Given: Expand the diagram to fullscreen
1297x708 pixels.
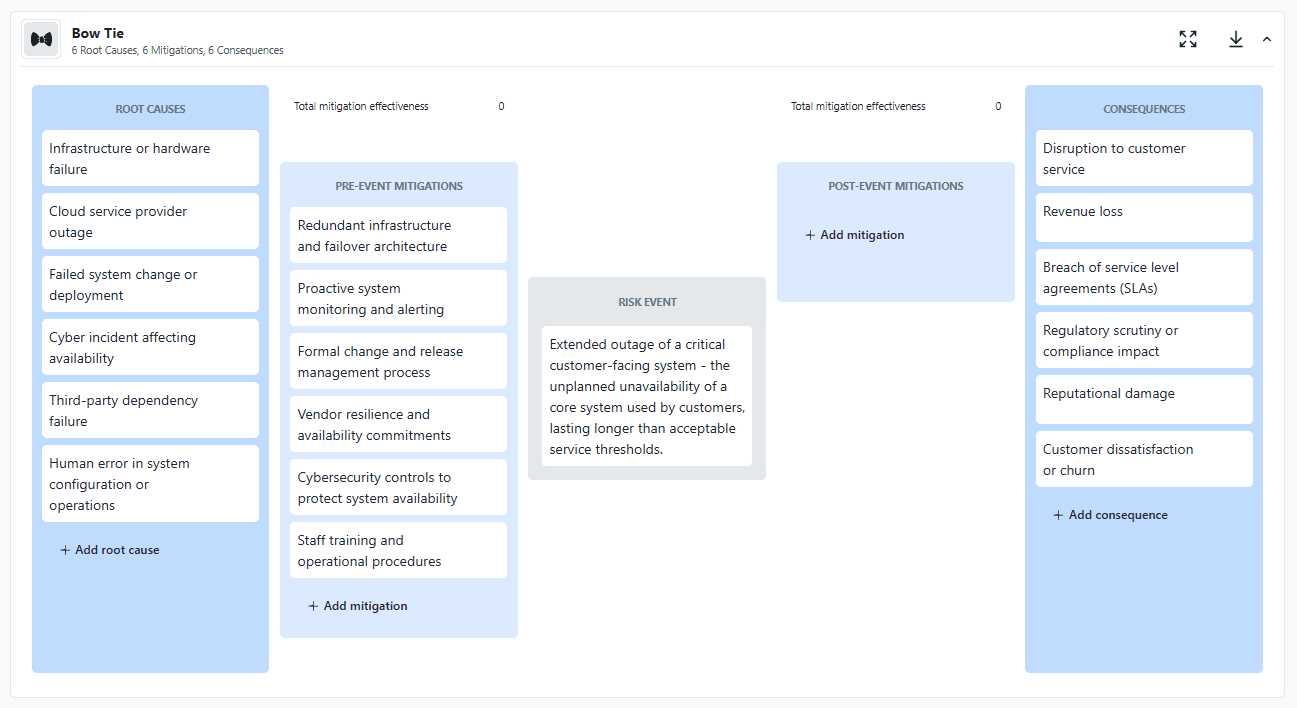Looking at the screenshot, I should pyautogui.click(x=1188, y=39).
